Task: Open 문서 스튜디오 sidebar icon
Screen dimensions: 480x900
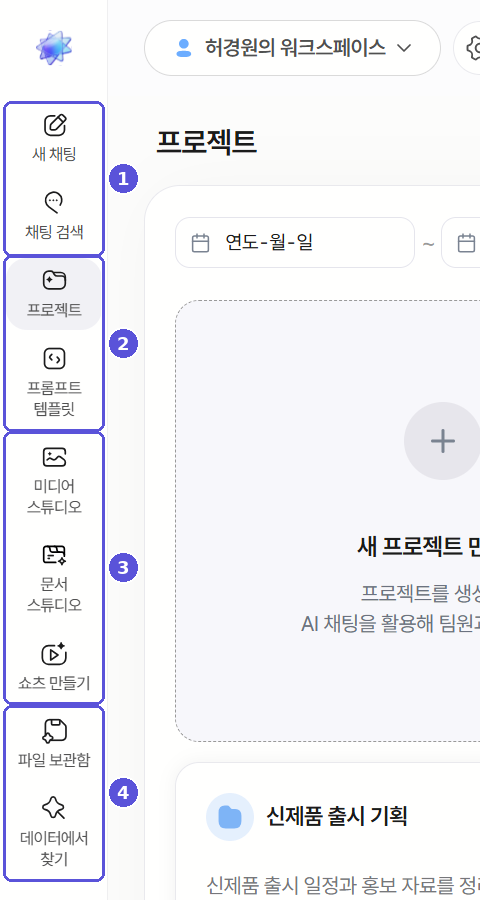Action: (54, 554)
